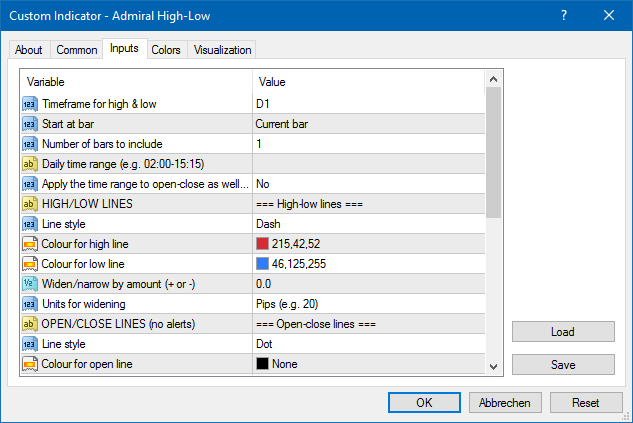Open the Current bar value dropdown

point(369,124)
